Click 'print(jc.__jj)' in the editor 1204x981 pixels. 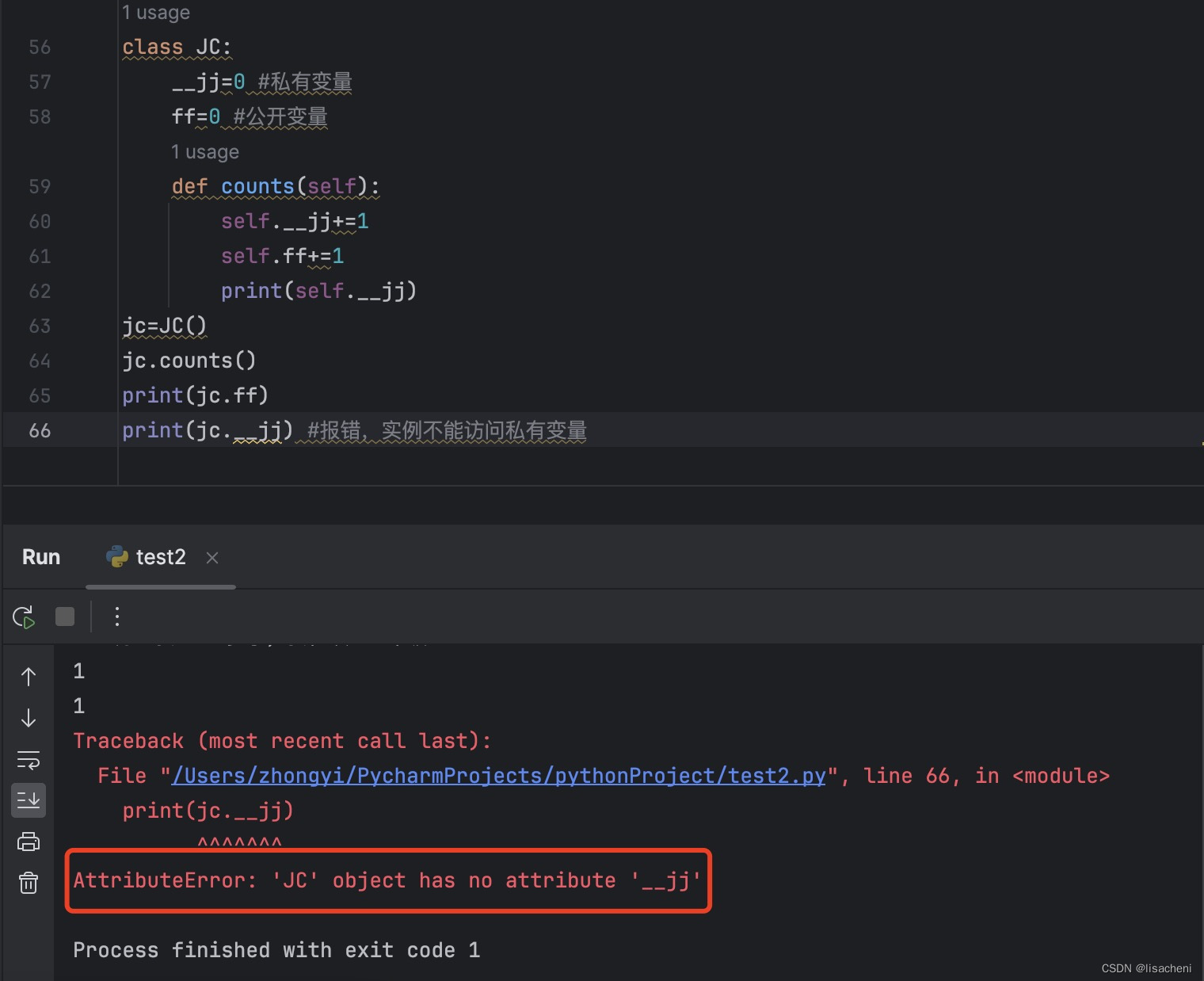point(208,431)
